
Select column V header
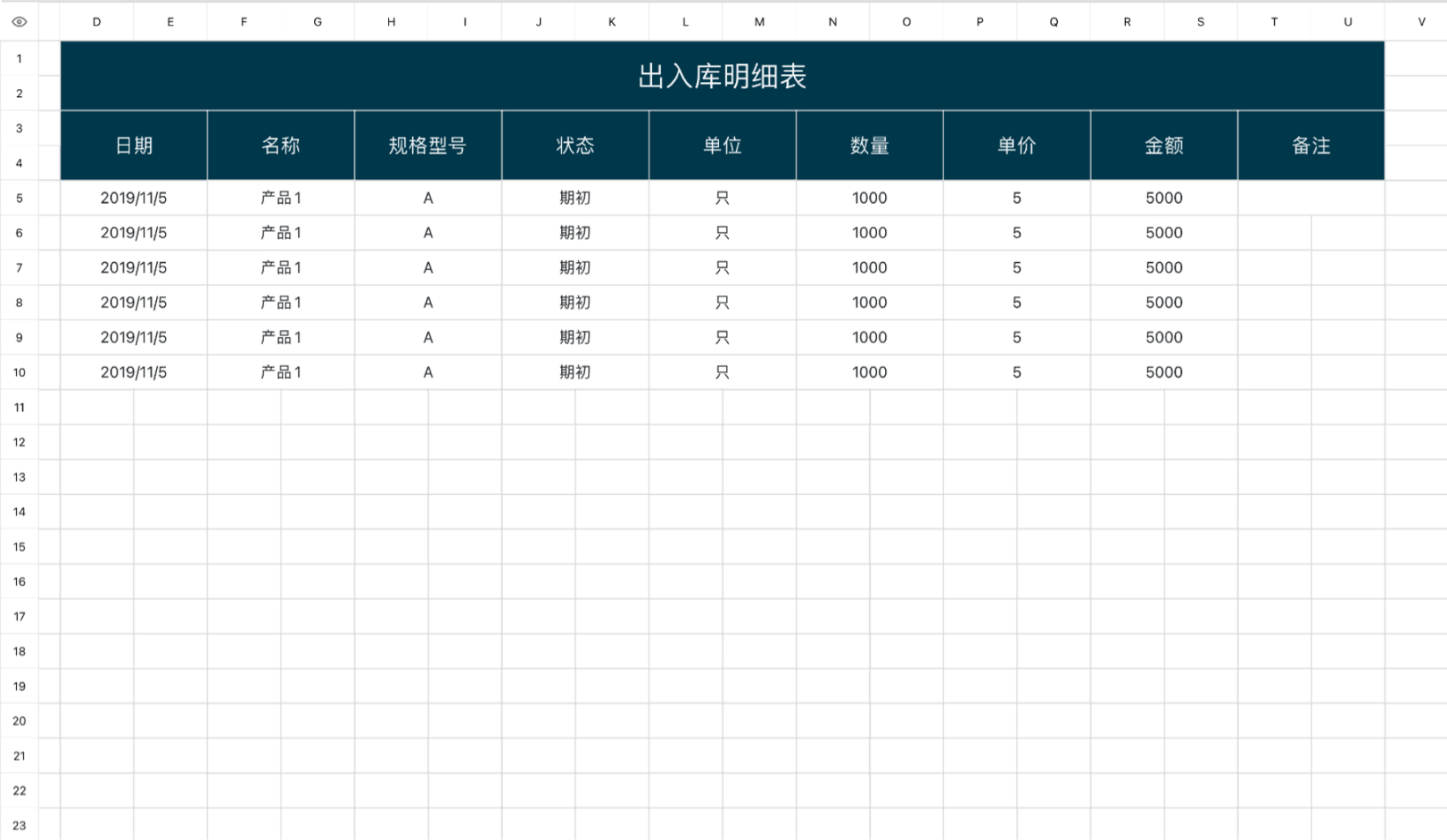(1421, 21)
